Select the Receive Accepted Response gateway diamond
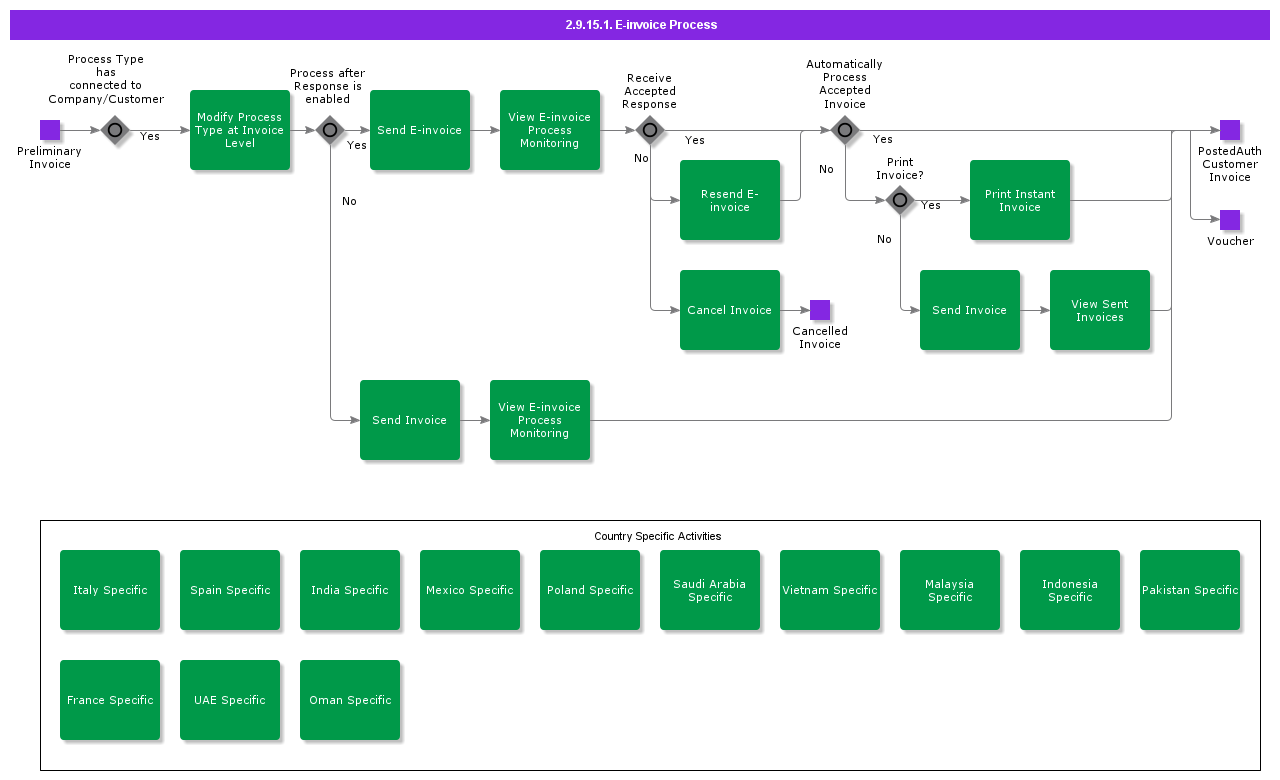Screen dimensions: 1280x780 pos(650,130)
